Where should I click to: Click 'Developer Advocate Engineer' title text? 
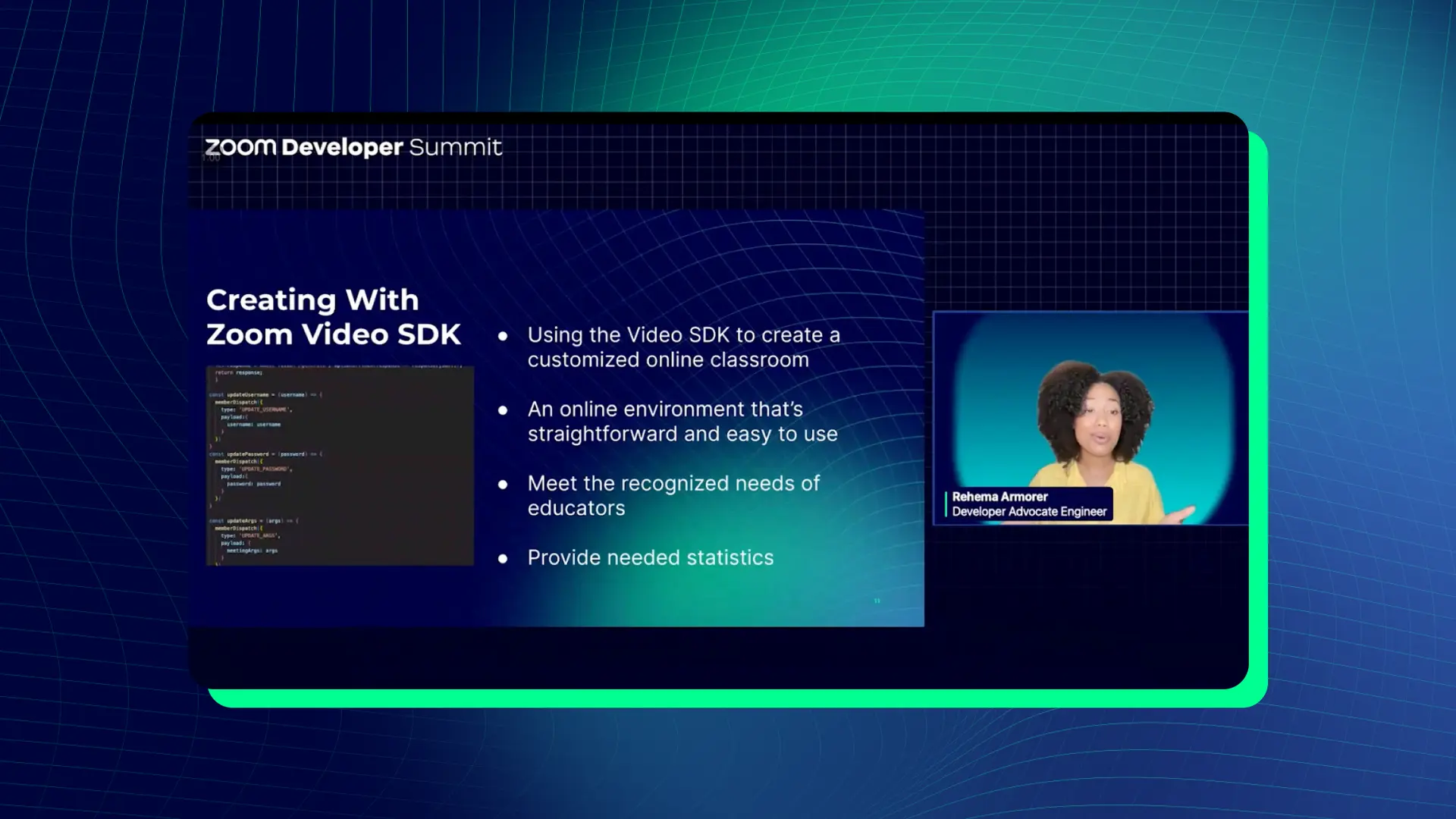[x=1031, y=512]
